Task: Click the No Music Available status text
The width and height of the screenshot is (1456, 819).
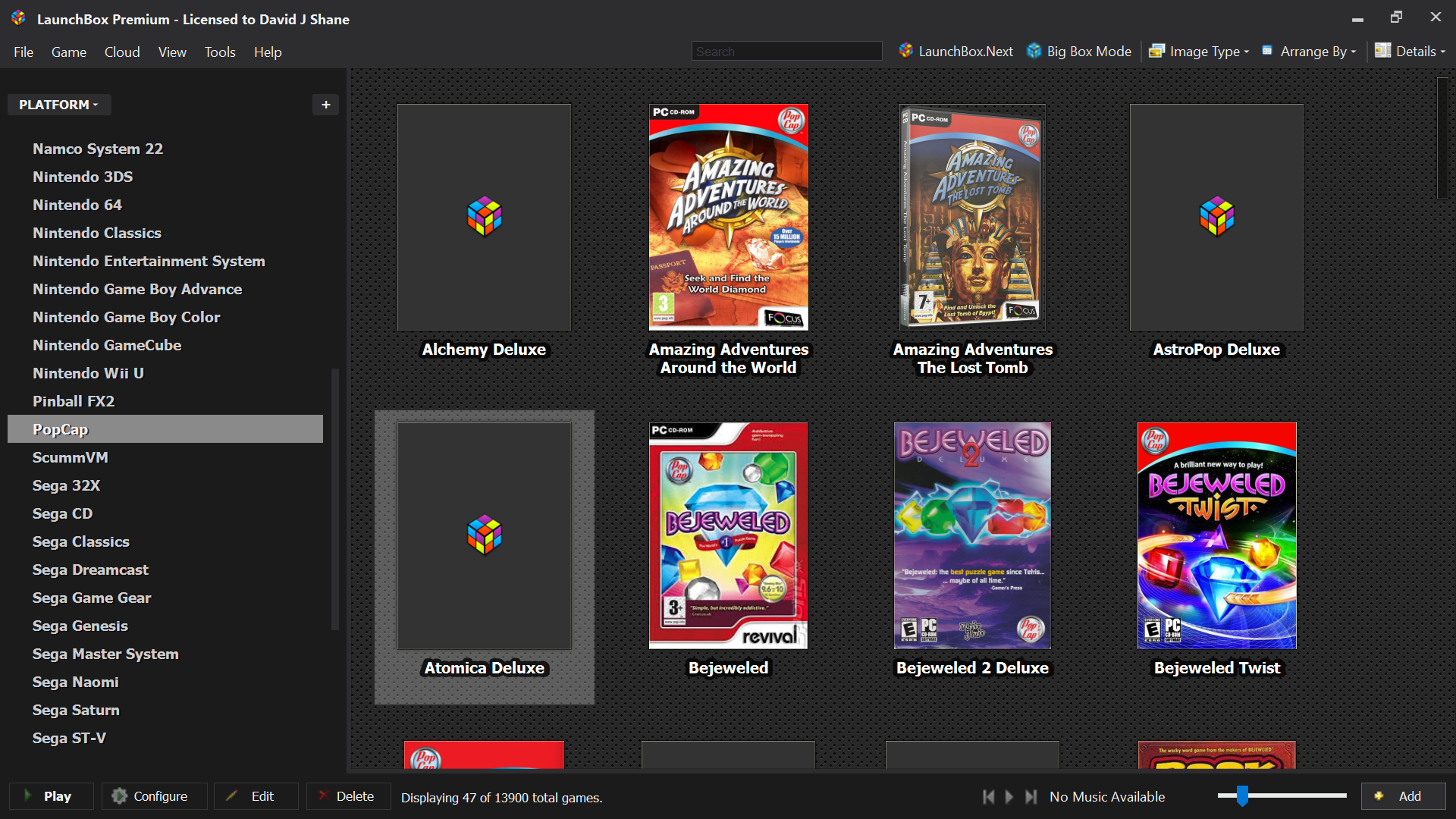Action: 1107,797
